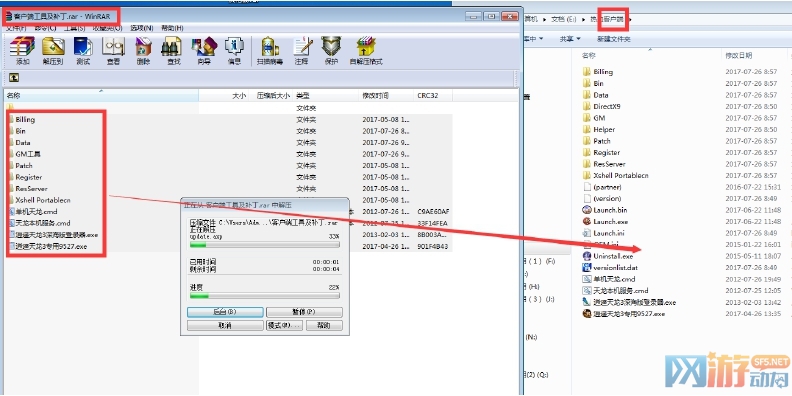Viewport: 792px width, 396px height.
Task: Sort WinRAR list by 名称 column header
Action: (x=102, y=95)
